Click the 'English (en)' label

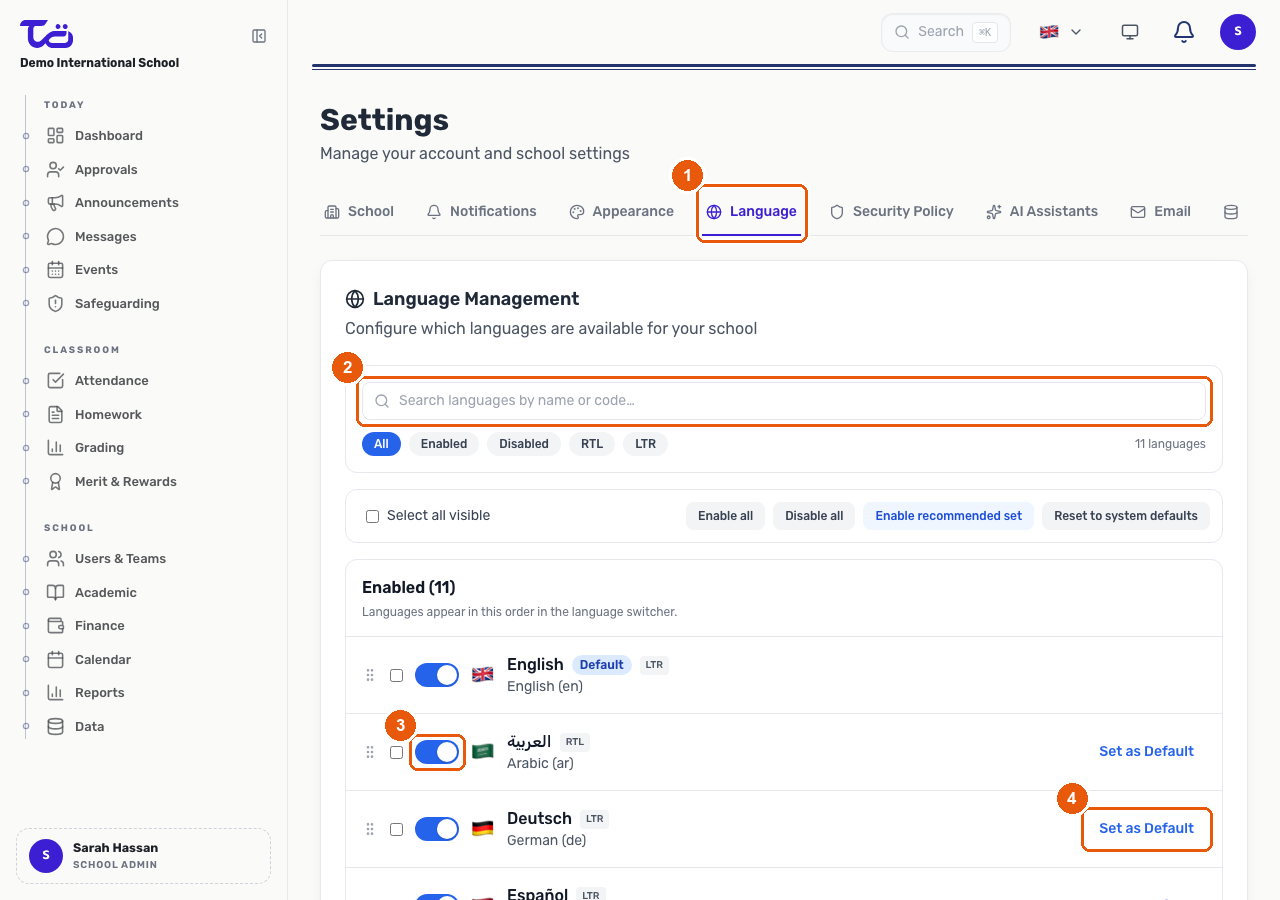tap(545, 687)
